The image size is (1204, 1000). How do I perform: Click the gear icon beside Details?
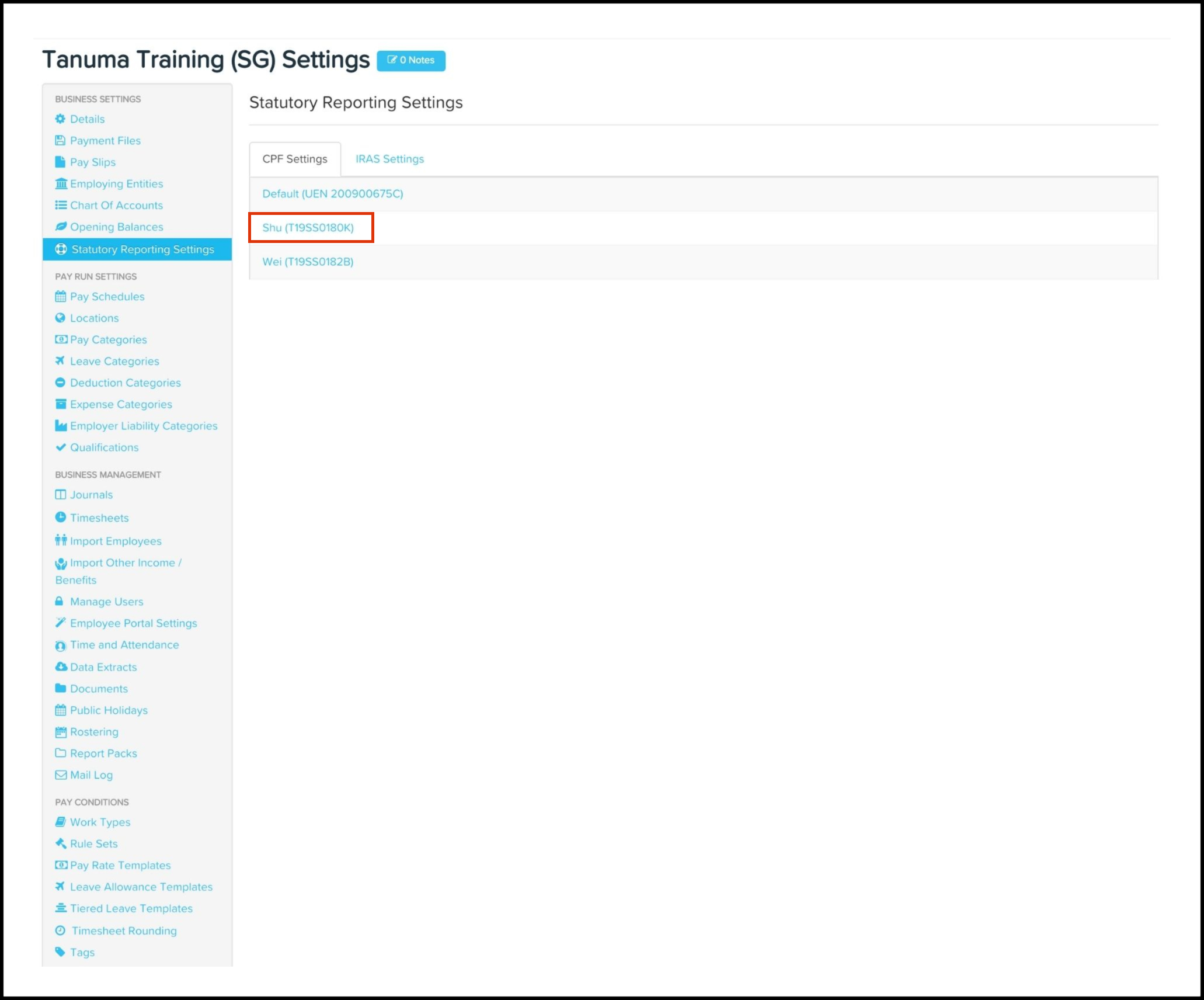pyautogui.click(x=60, y=119)
